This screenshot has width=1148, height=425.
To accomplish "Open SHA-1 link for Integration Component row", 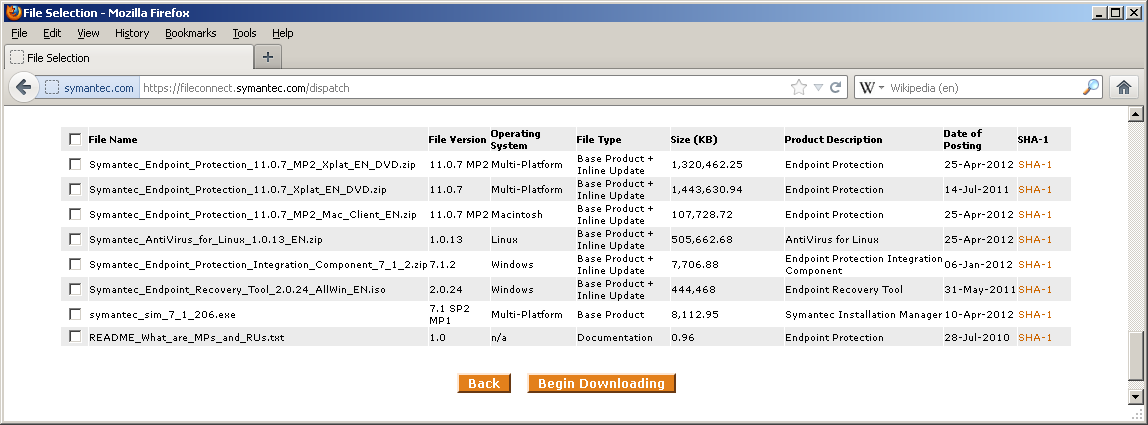I will pos(1035,265).
